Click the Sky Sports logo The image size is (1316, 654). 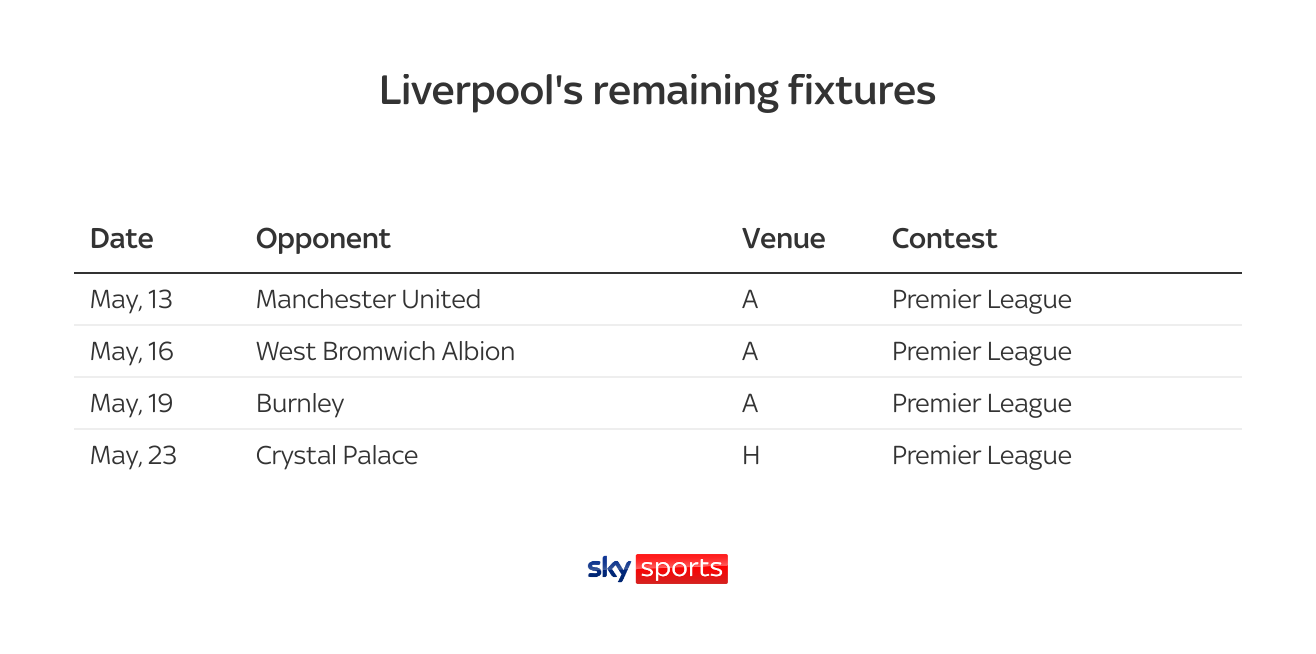pyautogui.click(x=657, y=569)
